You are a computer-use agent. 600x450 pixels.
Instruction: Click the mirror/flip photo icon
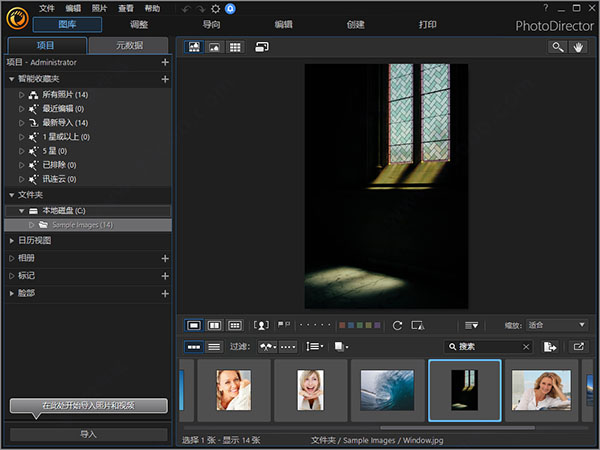[417, 326]
